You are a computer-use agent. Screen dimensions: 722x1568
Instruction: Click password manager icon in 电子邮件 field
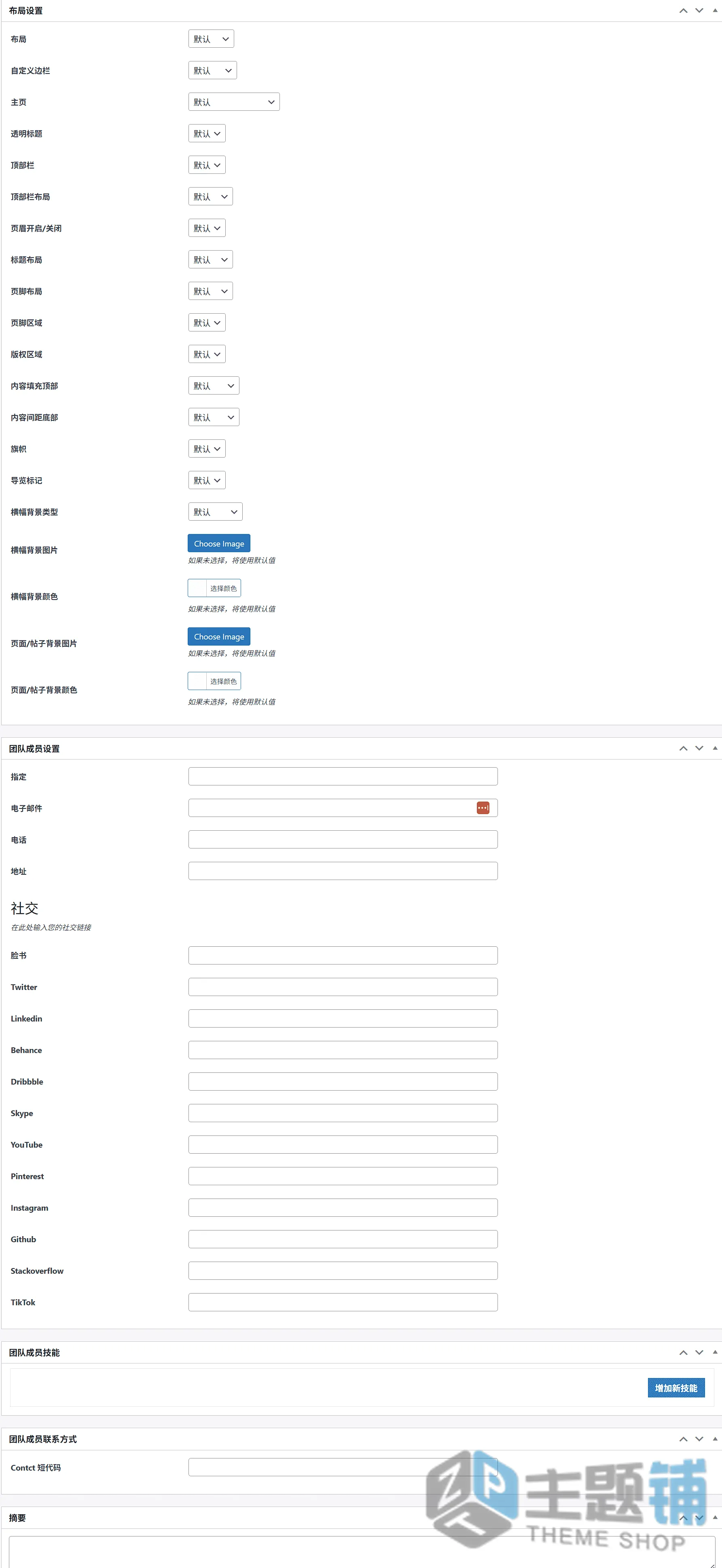coord(483,808)
